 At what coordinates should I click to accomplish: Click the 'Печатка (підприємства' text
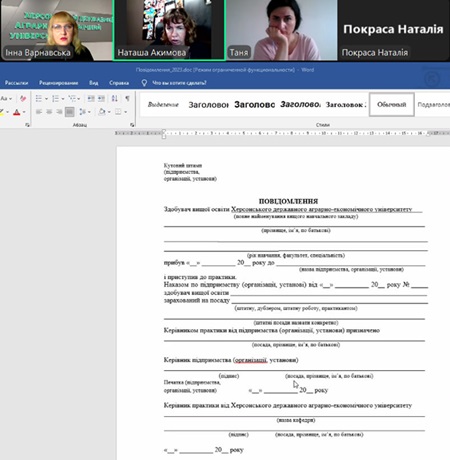[192, 382]
